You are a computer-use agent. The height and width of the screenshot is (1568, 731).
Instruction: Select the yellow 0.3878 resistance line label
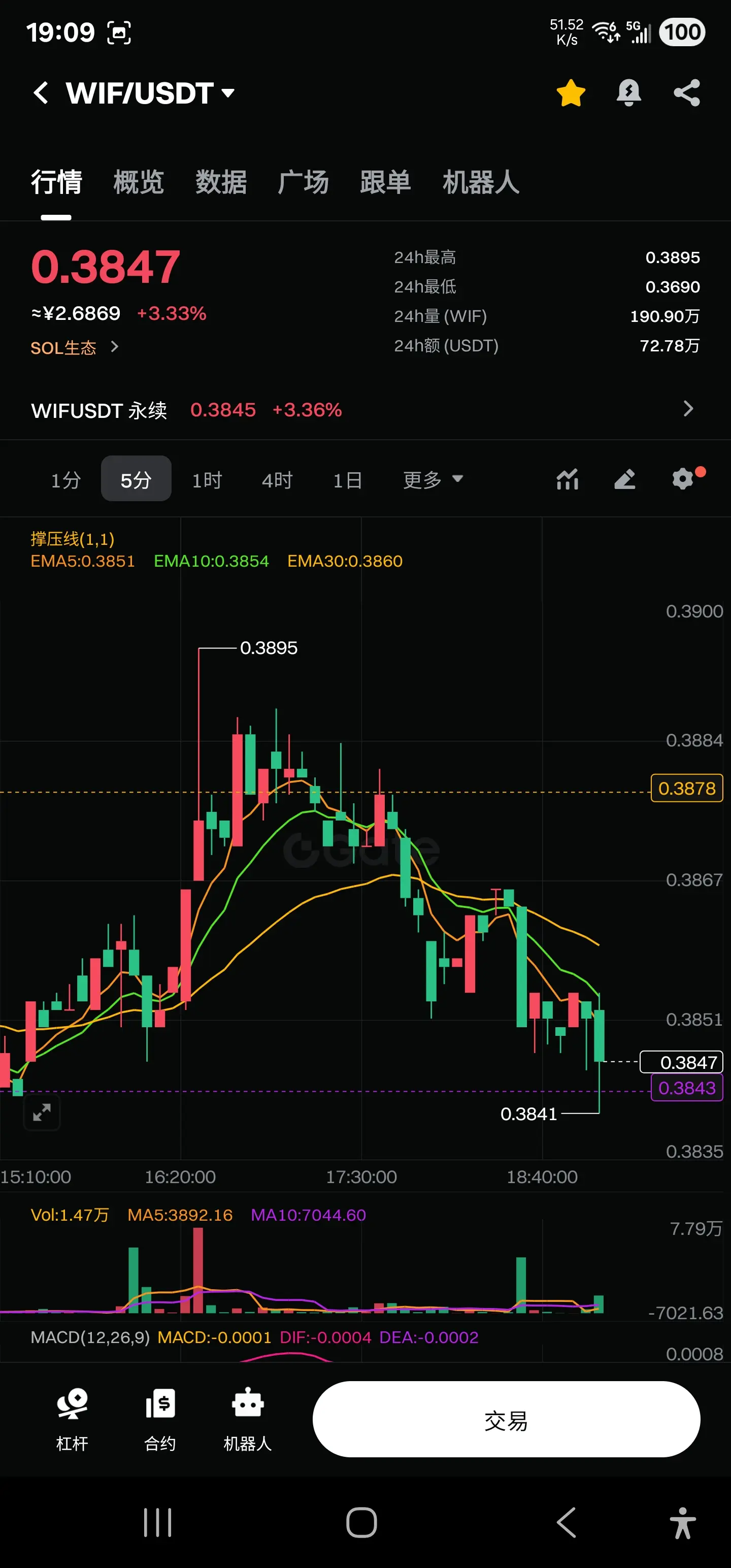[x=686, y=788]
